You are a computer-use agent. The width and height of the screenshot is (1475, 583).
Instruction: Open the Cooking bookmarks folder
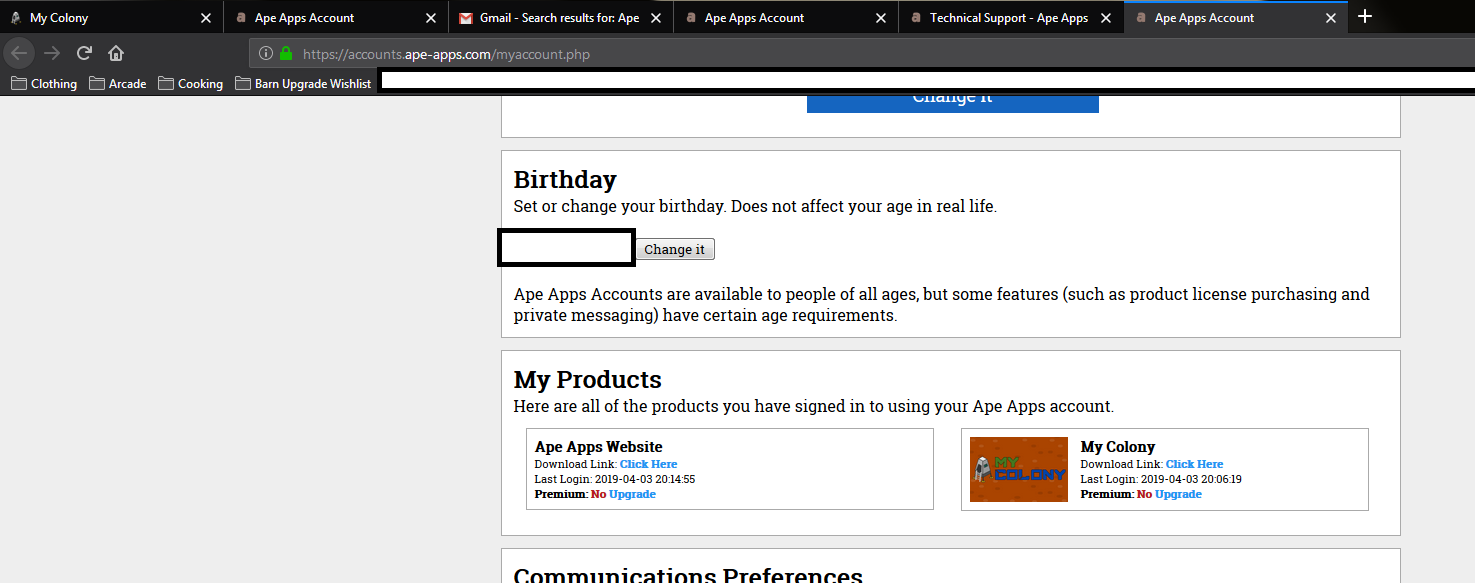(190, 84)
